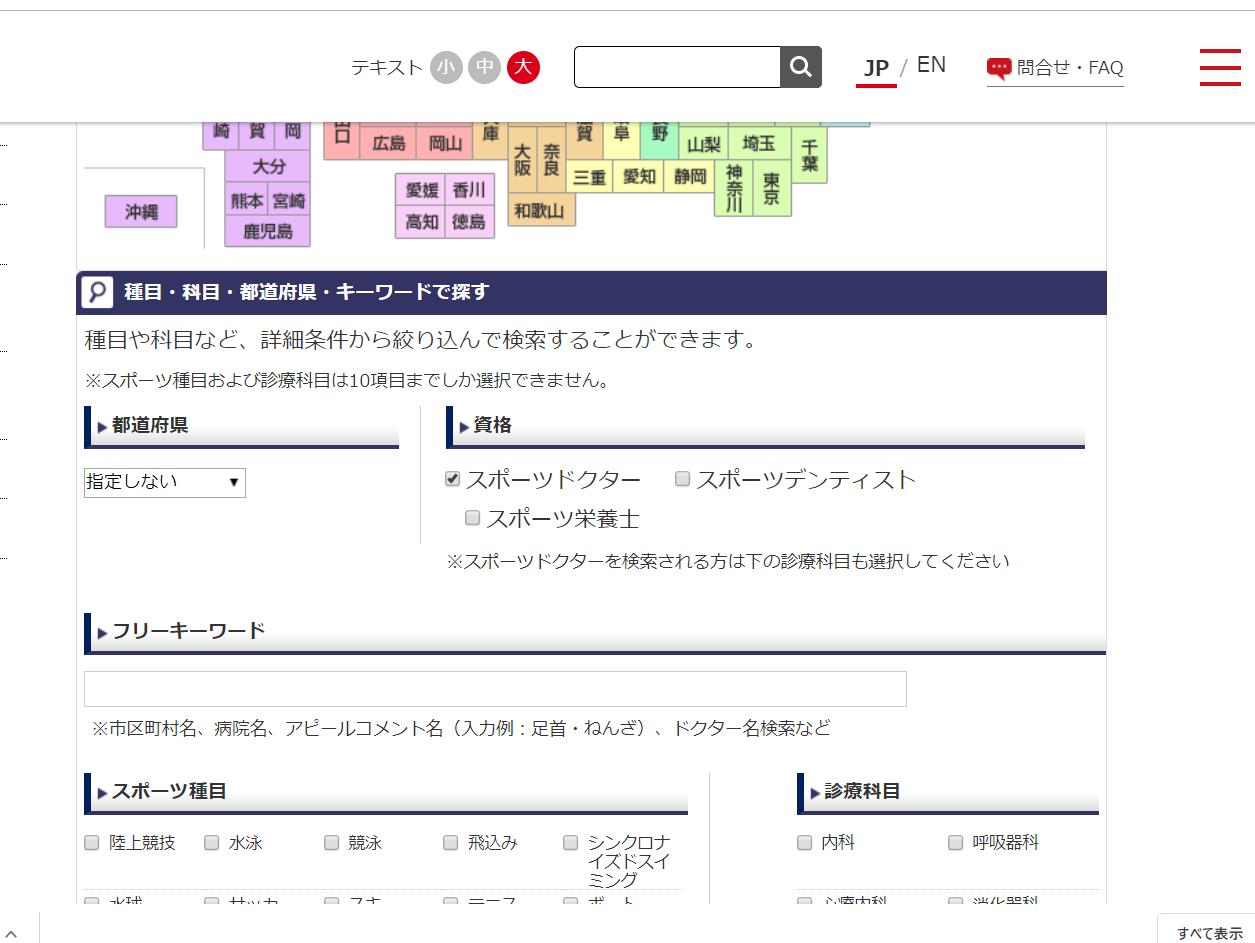The width and height of the screenshot is (1255, 943).
Task: Set text size to large (大)
Action: click(523, 67)
